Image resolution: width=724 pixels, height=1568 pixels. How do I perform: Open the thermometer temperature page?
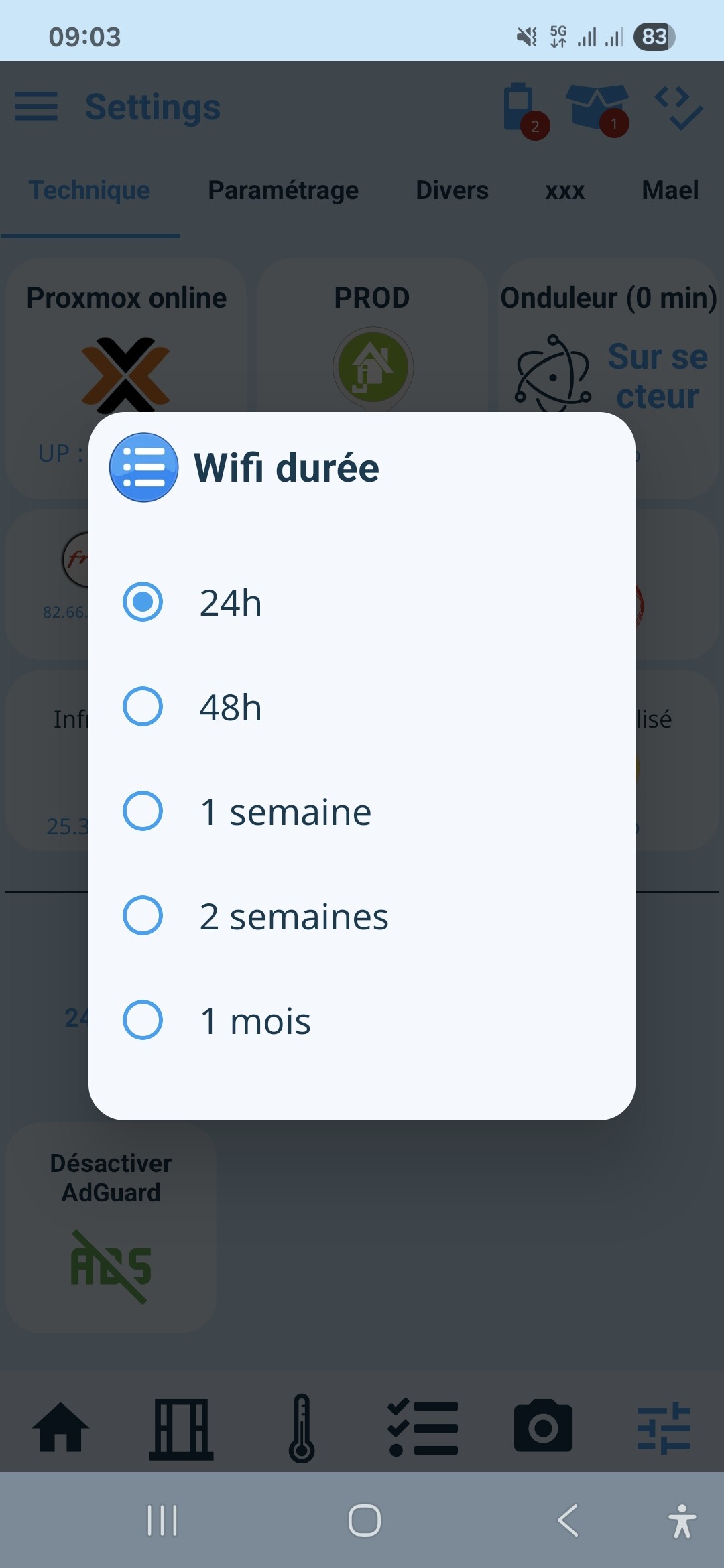pyautogui.click(x=302, y=1428)
